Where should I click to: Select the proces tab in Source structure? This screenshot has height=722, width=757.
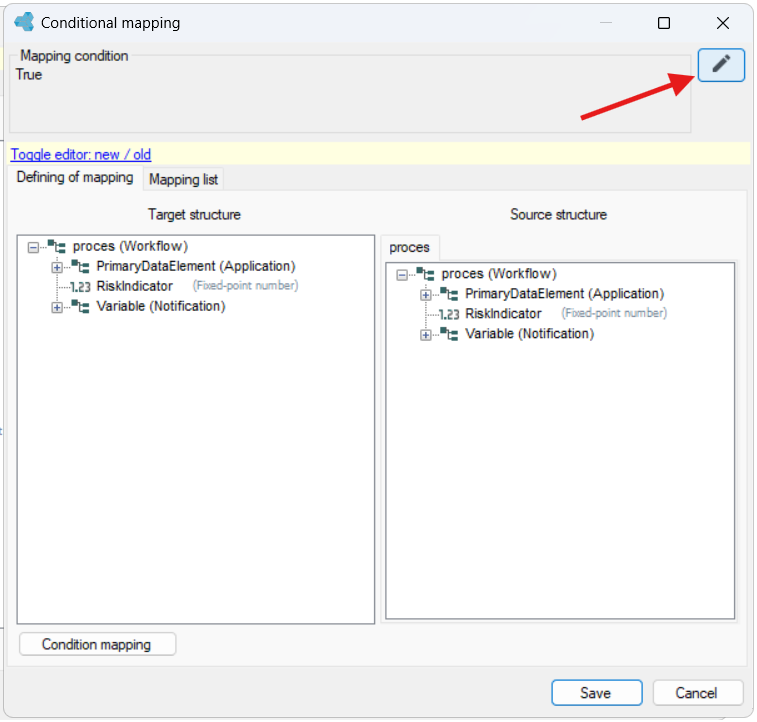409,248
